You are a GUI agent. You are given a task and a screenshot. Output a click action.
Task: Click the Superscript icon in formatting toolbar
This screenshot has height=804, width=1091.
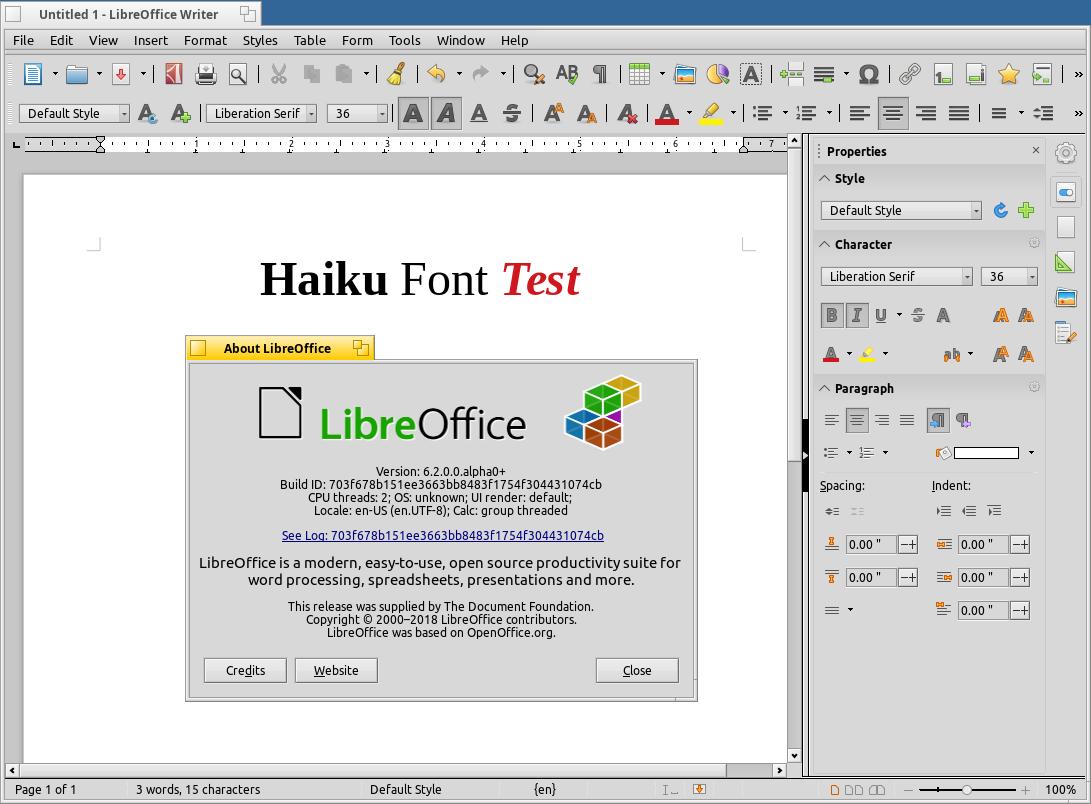pyautogui.click(x=554, y=113)
